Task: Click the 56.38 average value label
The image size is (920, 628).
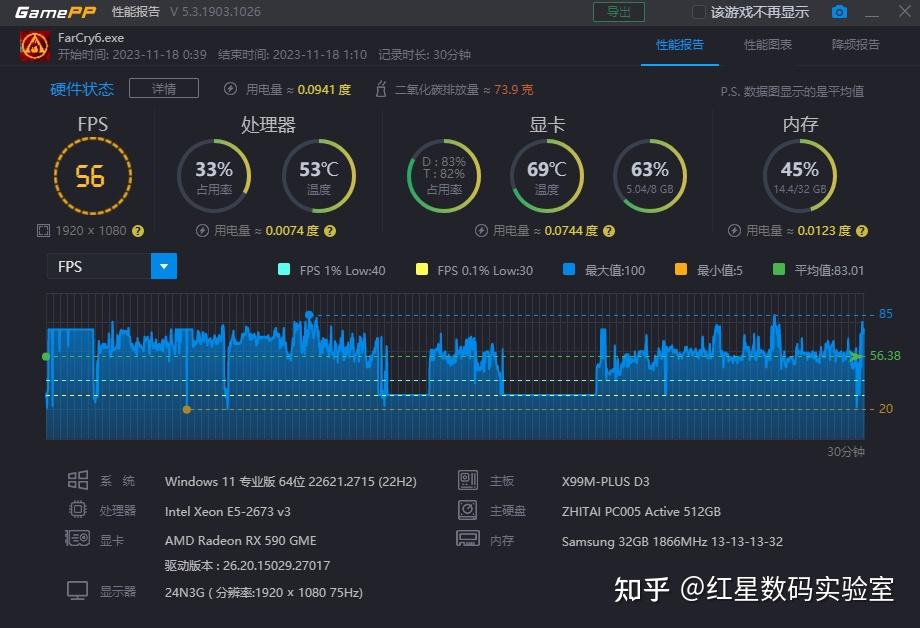Action: click(x=885, y=356)
